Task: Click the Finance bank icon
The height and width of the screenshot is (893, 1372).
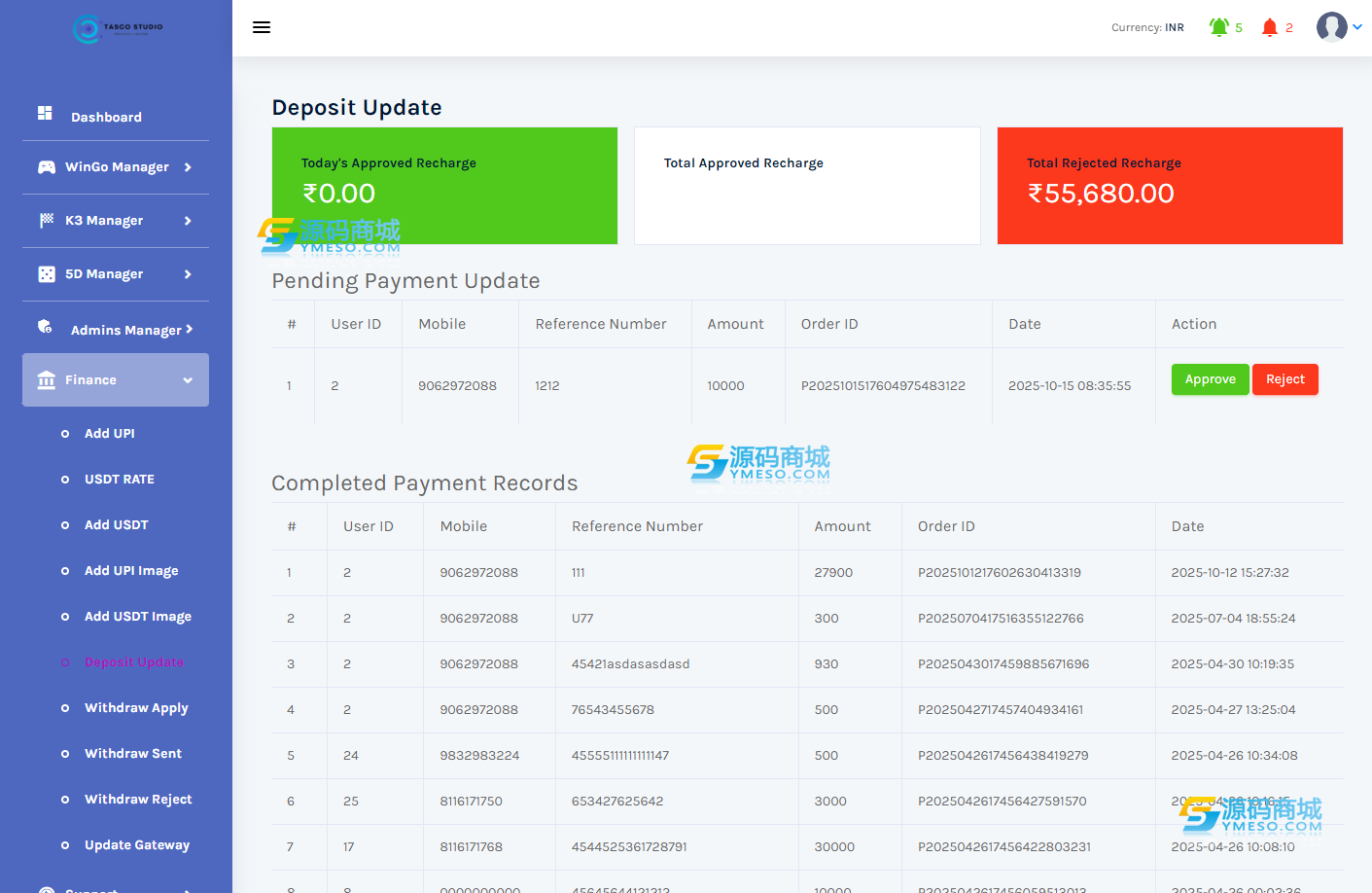Action: point(46,380)
